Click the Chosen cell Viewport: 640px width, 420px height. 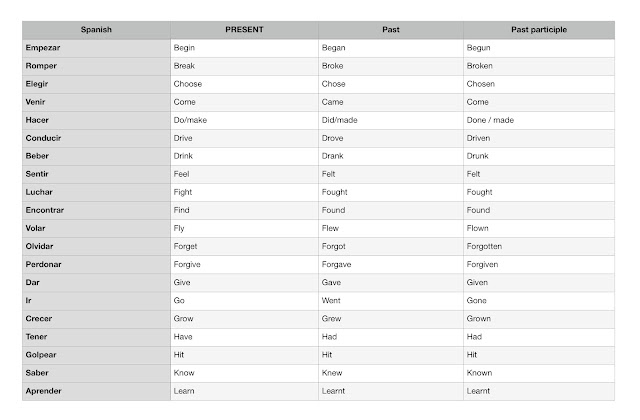[539, 84]
